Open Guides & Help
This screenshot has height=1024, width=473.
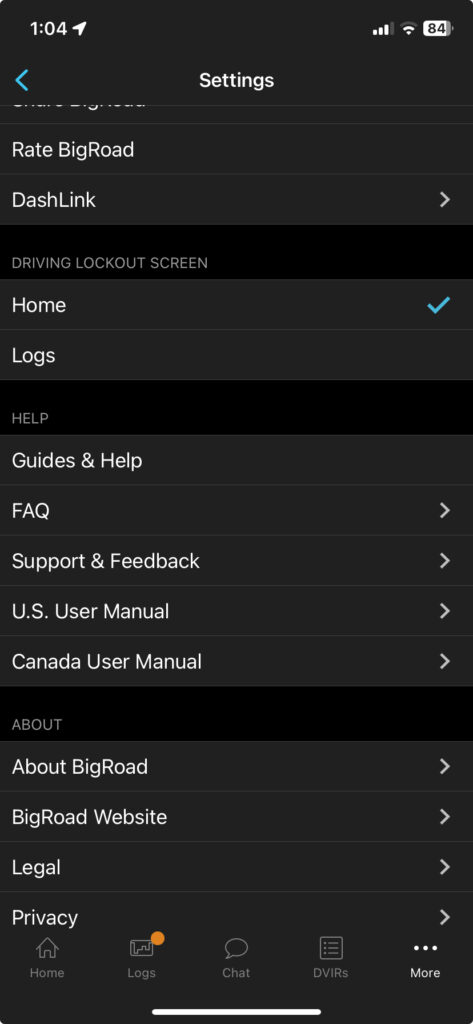pos(236,460)
